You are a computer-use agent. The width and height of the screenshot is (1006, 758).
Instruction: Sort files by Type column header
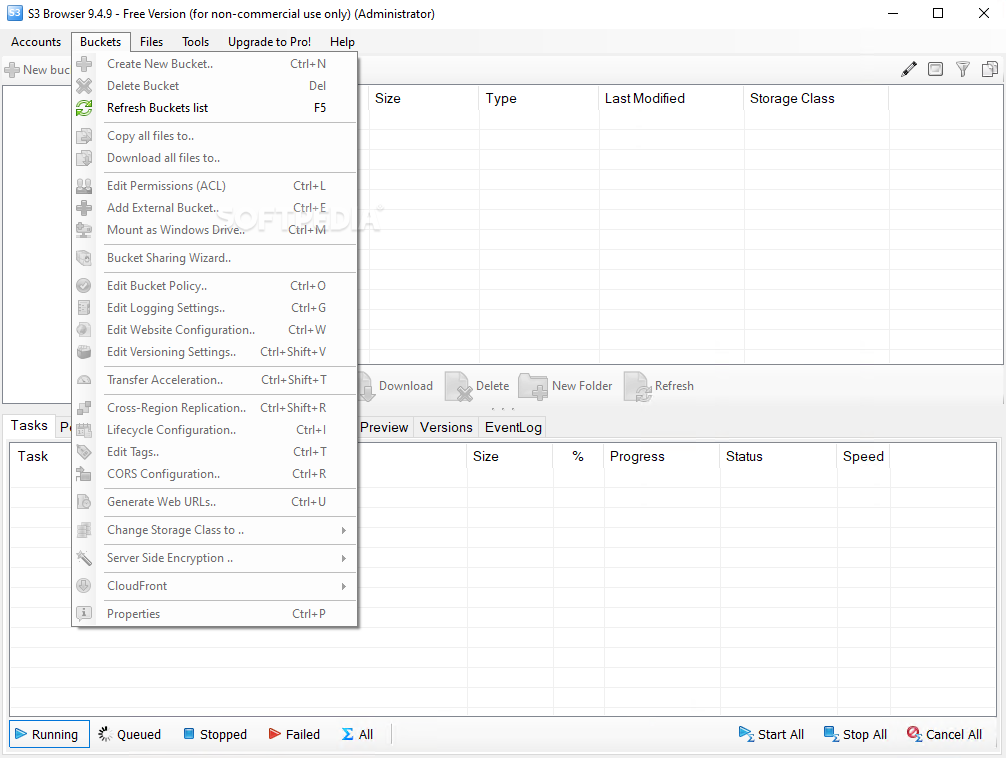click(538, 99)
